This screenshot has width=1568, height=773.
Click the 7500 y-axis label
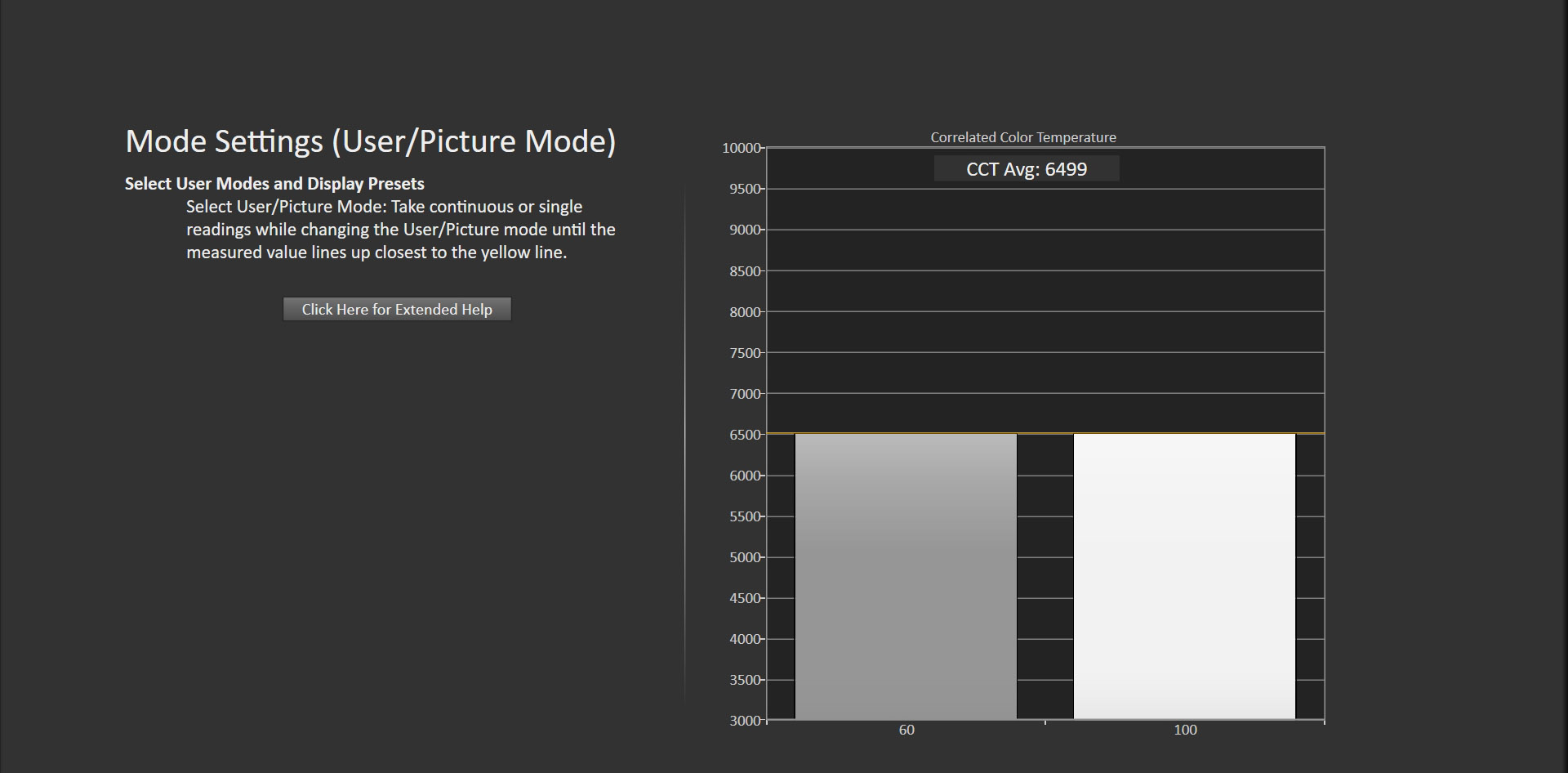[x=745, y=353]
